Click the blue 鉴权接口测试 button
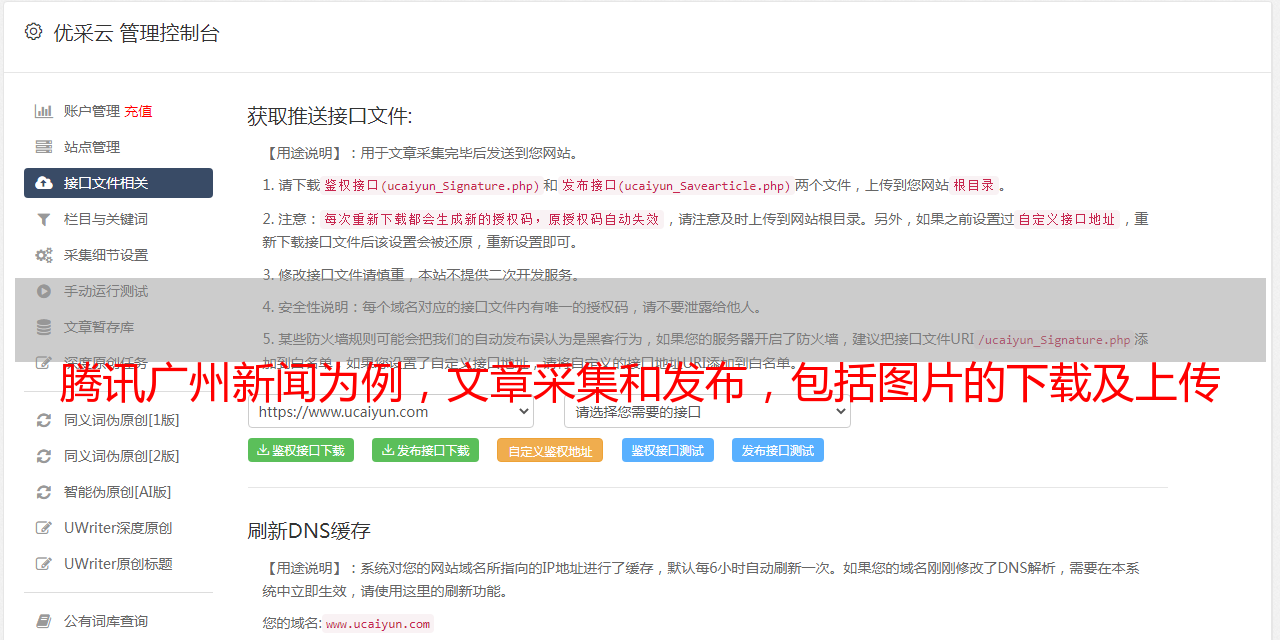Image resolution: width=1280 pixels, height=640 pixels. pos(668,450)
